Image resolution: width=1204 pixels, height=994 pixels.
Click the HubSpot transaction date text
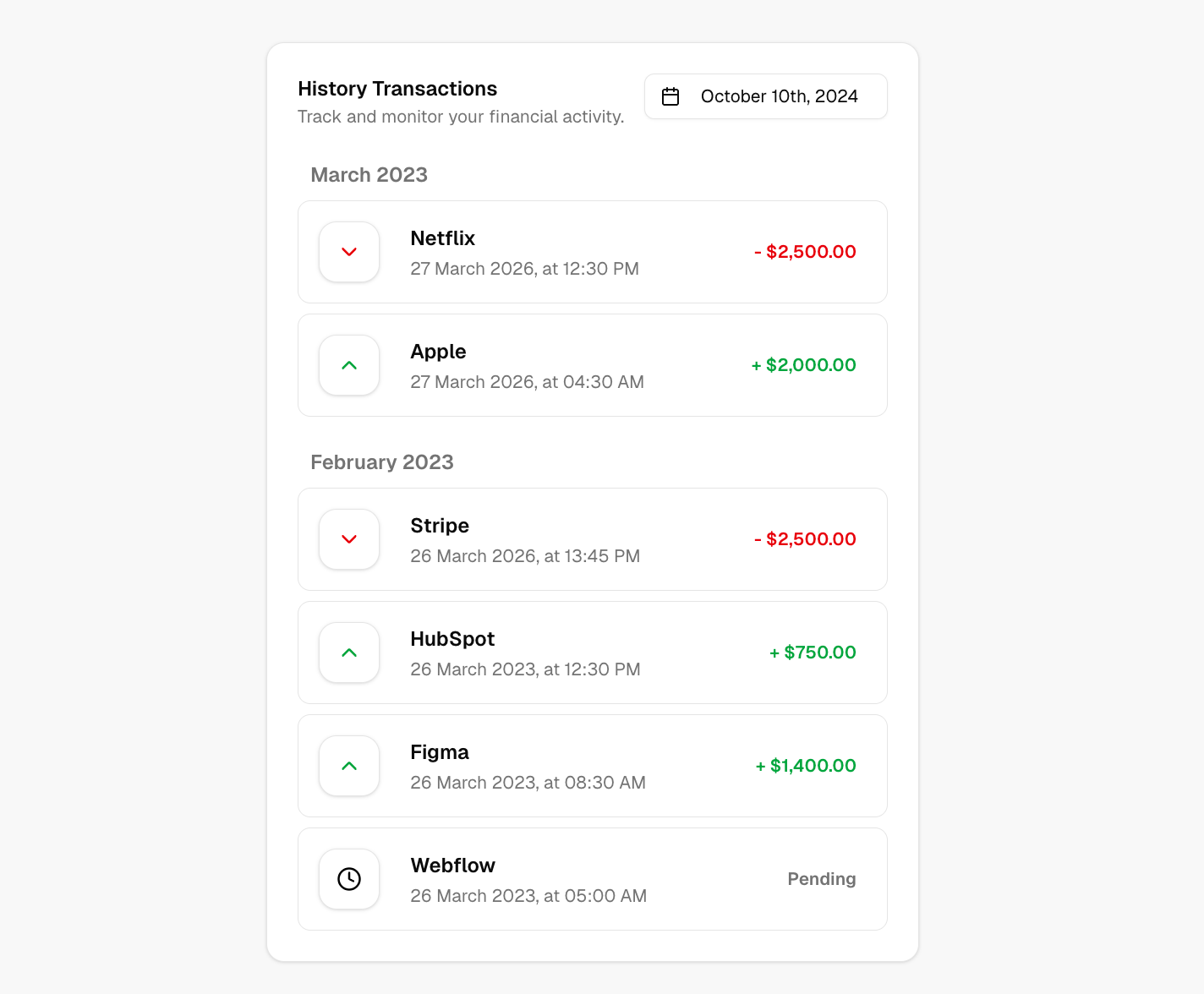(x=524, y=669)
